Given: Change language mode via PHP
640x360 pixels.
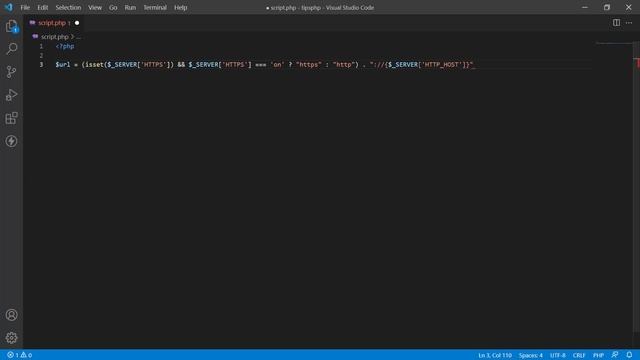Looking at the screenshot, I should [598, 355].
